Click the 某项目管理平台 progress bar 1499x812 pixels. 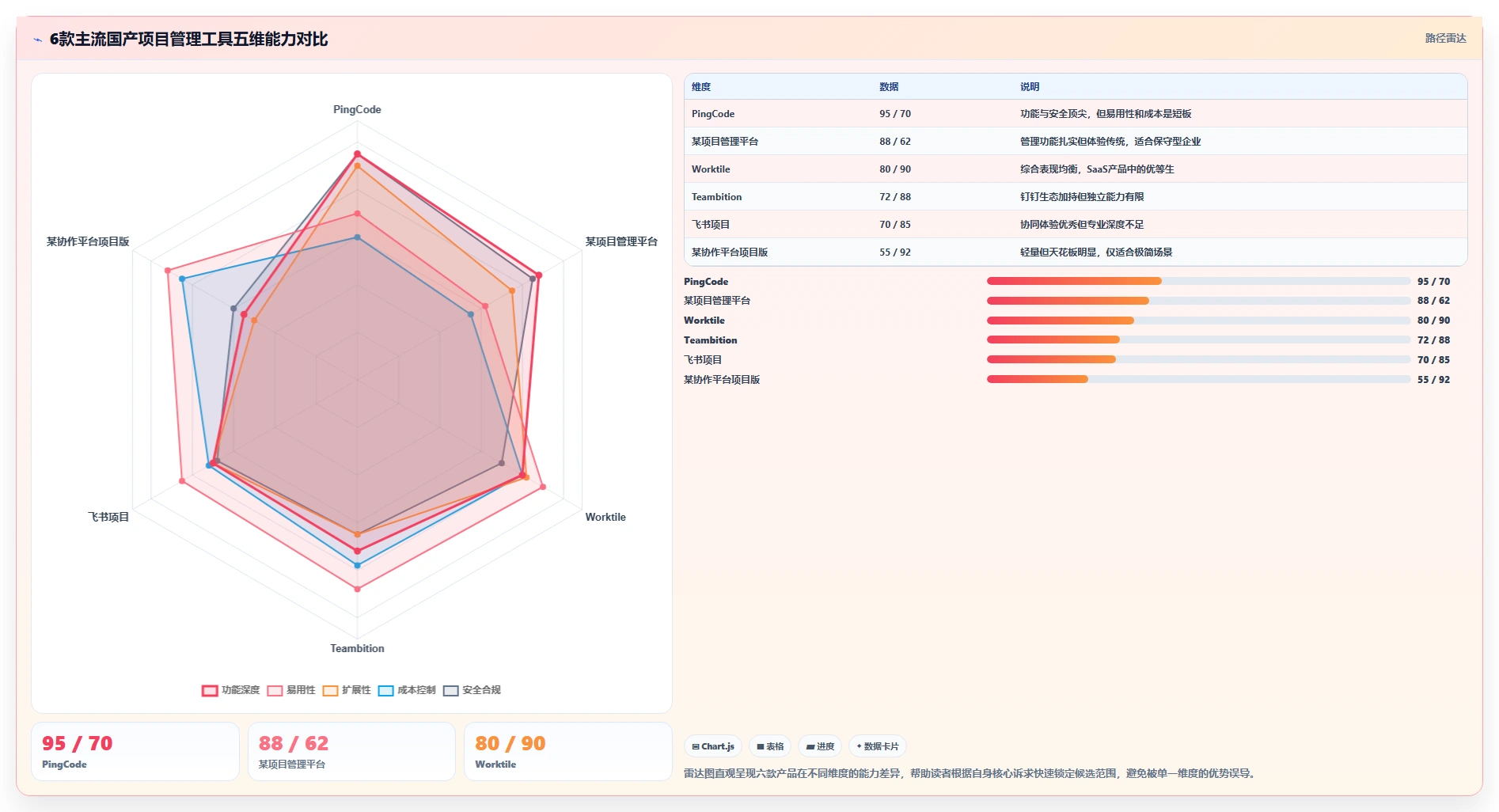[x=1198, y=301]
